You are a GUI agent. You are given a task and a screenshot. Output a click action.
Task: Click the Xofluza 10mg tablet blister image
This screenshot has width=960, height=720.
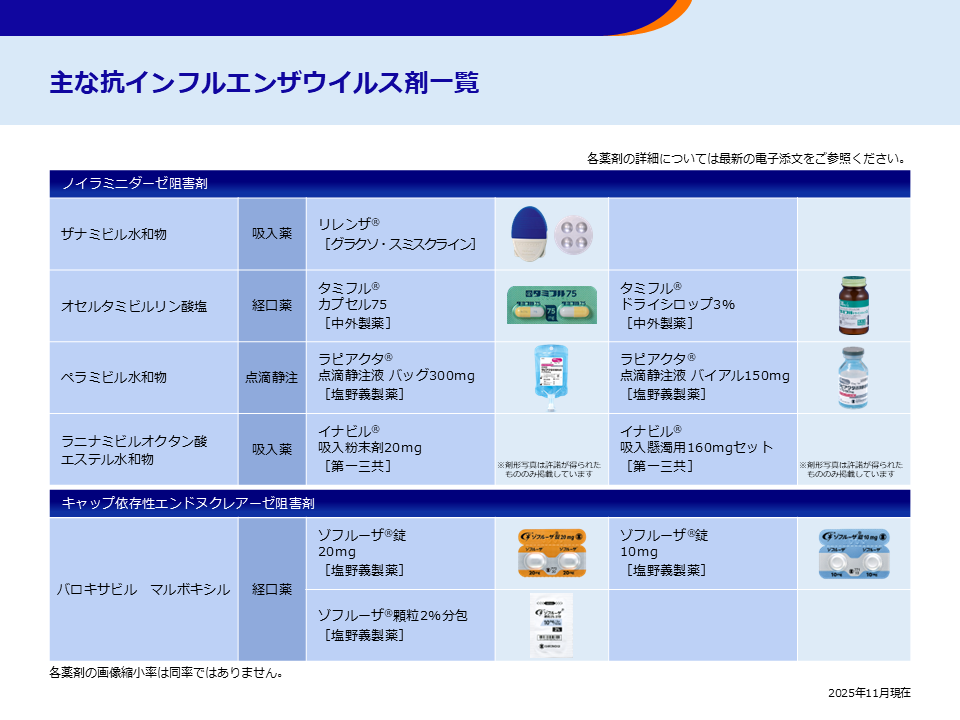(855, 555)
